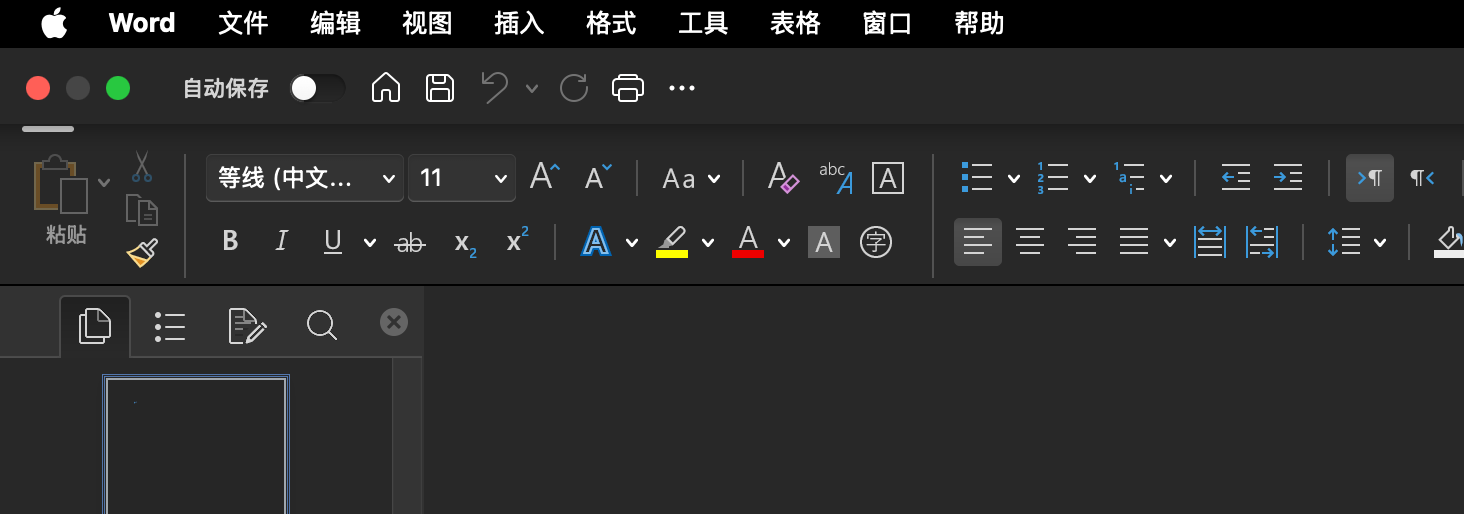Apply strikethrough formatting
This screenshot has width=1464, height=514.
(410, 242)
